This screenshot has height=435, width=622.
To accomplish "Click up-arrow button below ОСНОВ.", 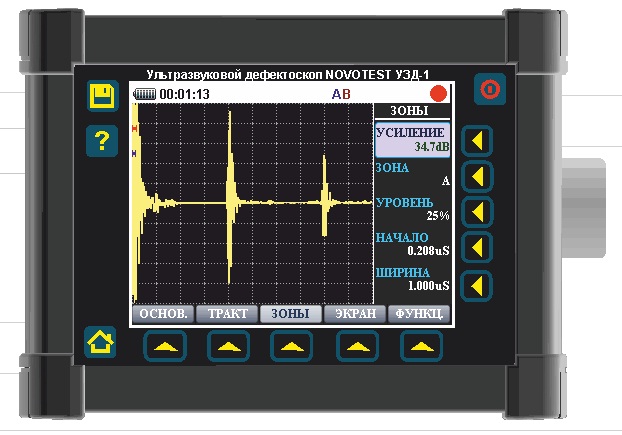I will [165, 346].
